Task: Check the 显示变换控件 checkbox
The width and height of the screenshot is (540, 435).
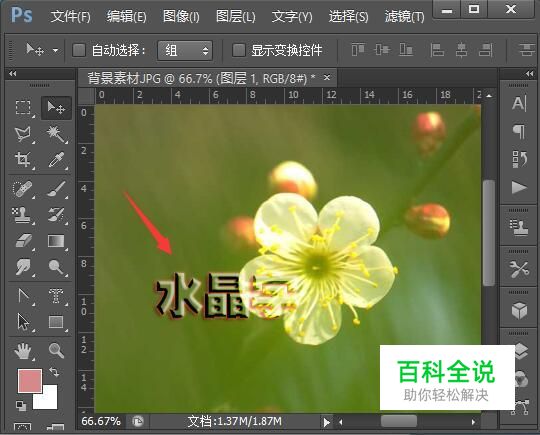Action: point(239,50)
